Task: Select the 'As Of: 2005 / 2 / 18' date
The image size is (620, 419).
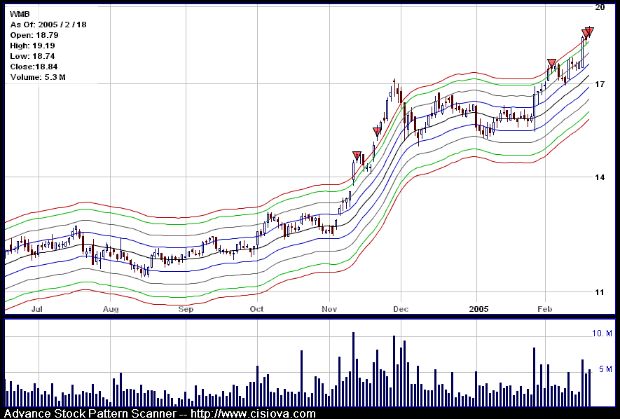Action: click(48, 25)
